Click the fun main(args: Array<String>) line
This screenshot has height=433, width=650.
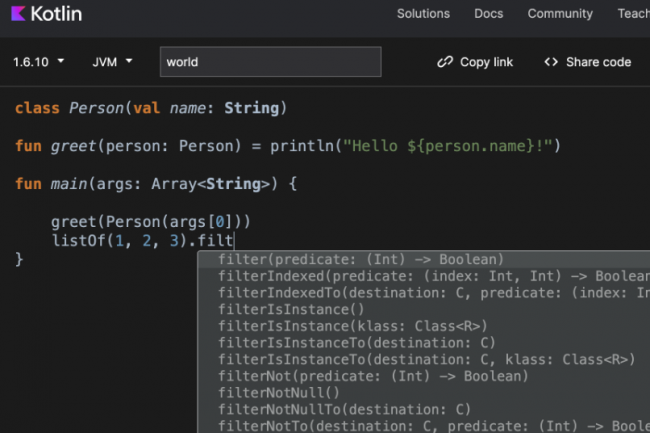pos(156,184)
